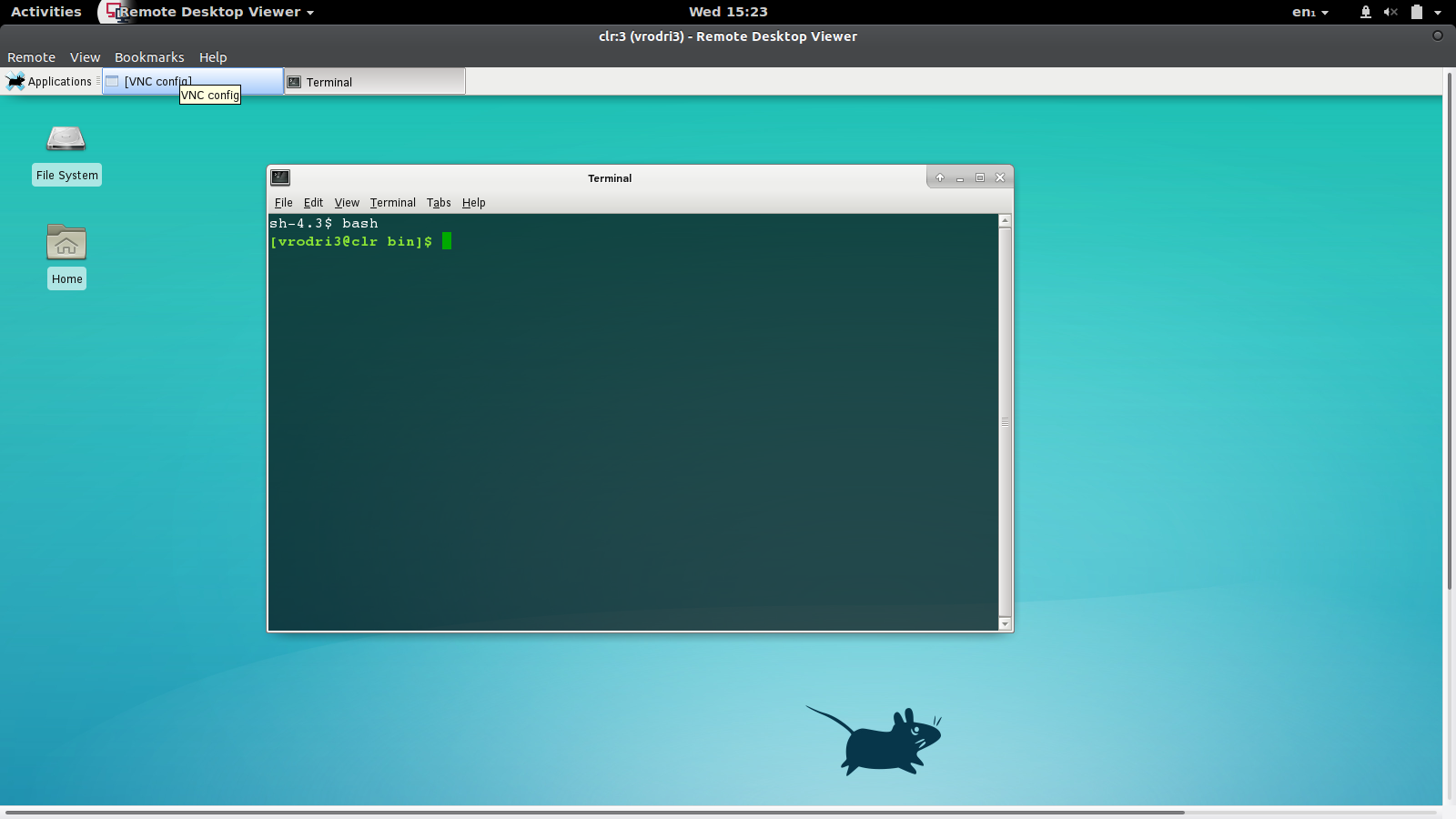The width and height of the screenshot is (1456, 819).
Task: Open the Help menu of Remote Desktop Viewer
Action: pyautogui.click(x=213, y=57)
